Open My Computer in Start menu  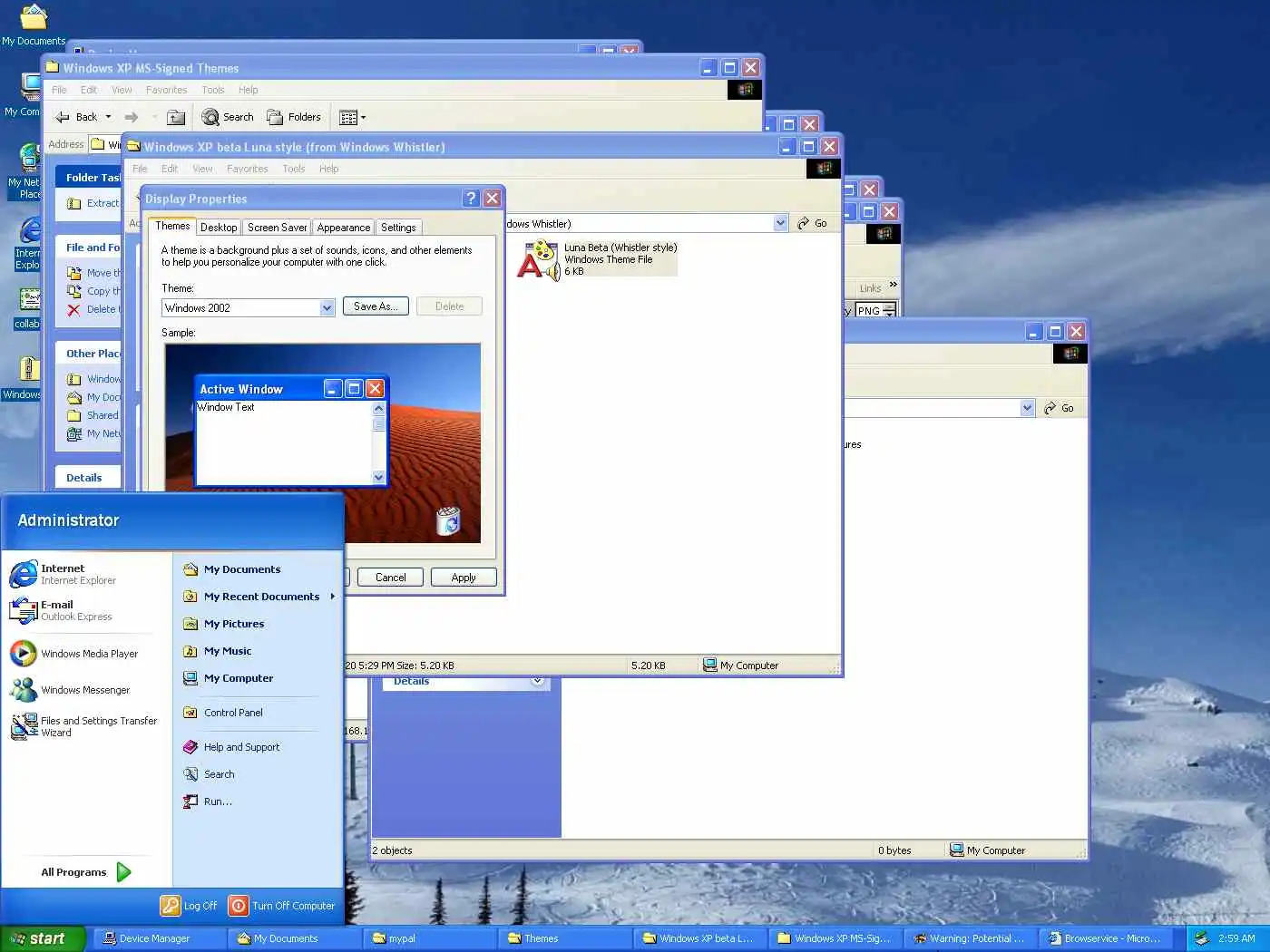(238, 678)
